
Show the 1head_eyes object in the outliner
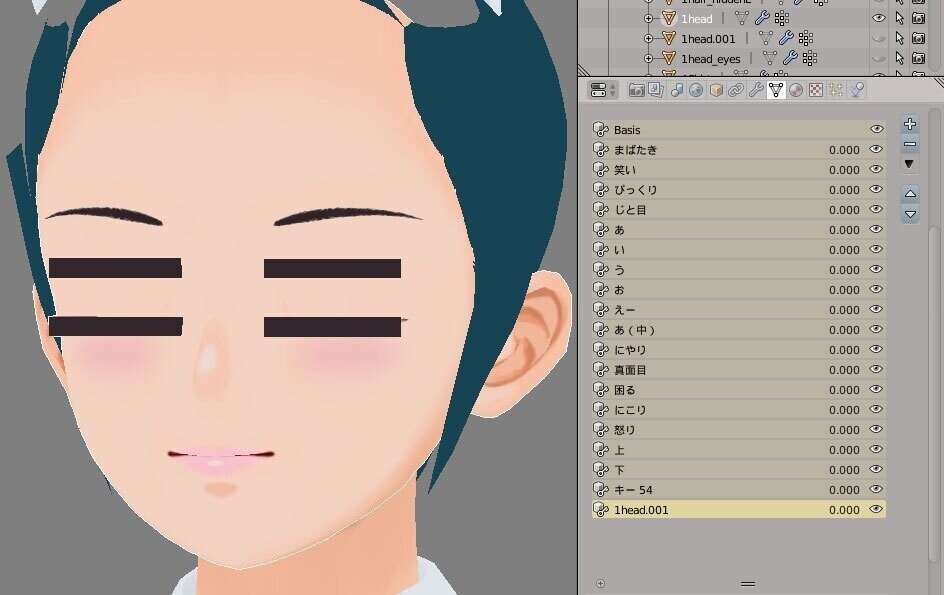point(879,58)
